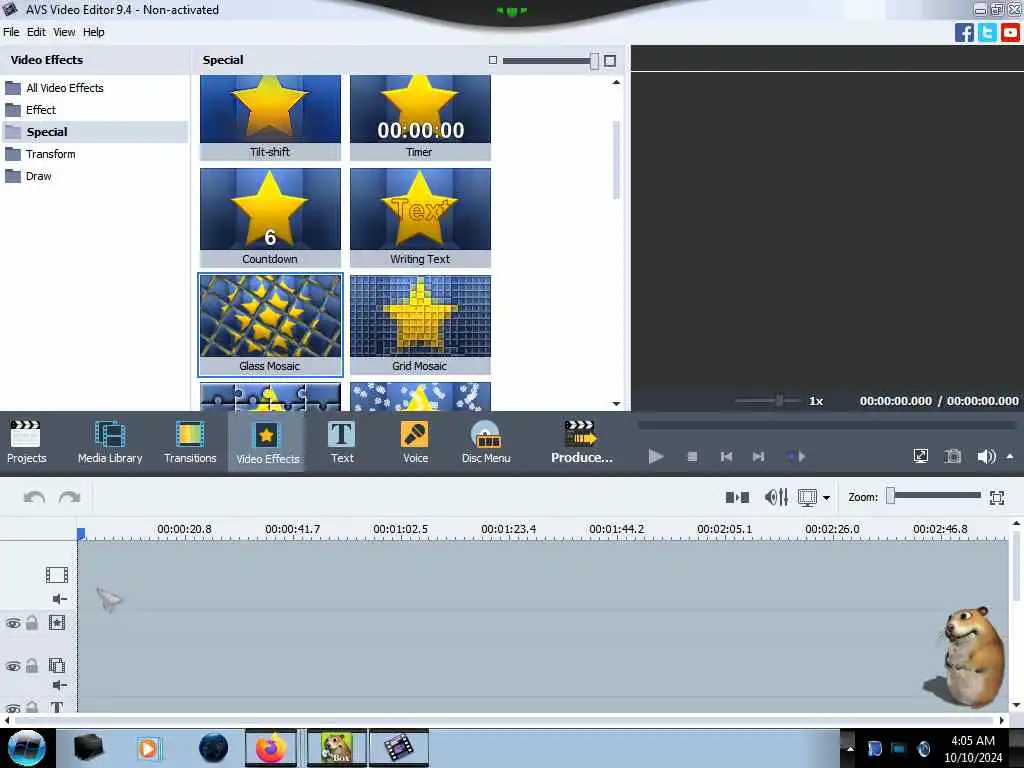Select the Countdown effect thumbnail
The height and width of the screenshot is (768, 1024).
(270, 217)
